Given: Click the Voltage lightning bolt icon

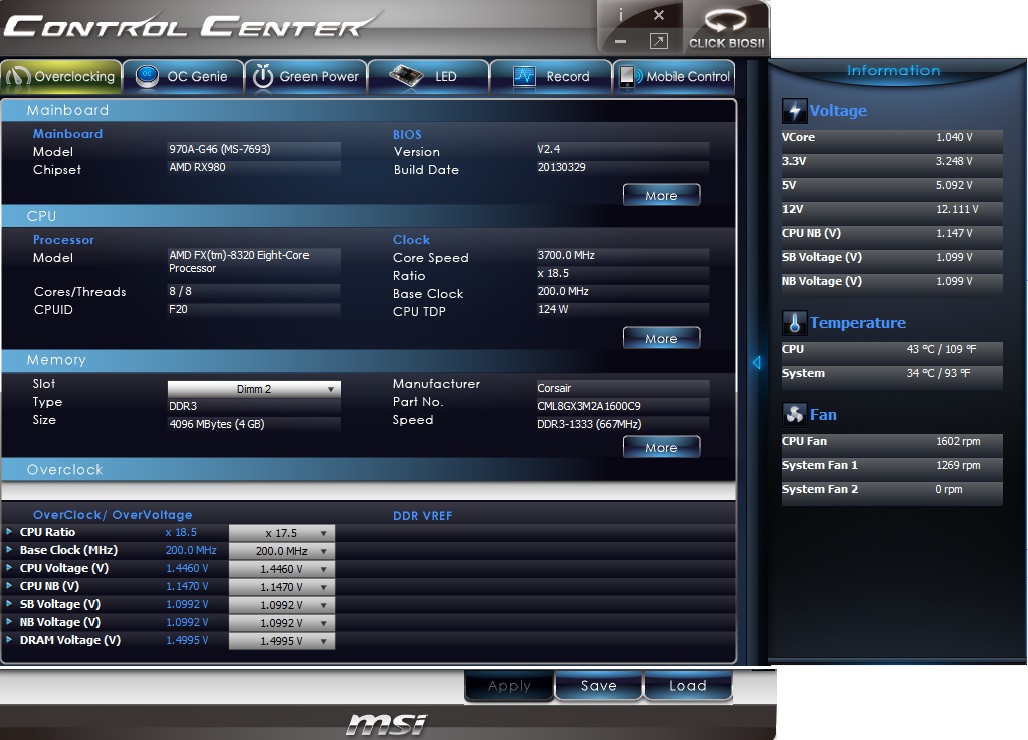Looking at the screenshot, I should [794, 111].
